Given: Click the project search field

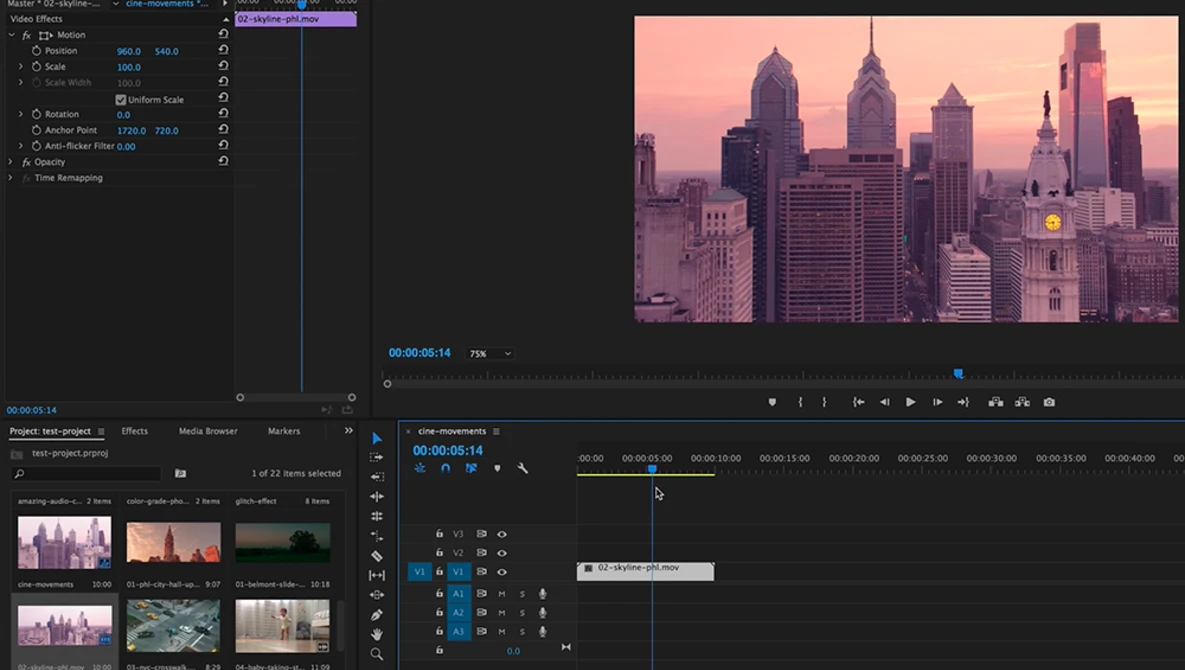Looking at the screenshot, I should pos(87,474).
